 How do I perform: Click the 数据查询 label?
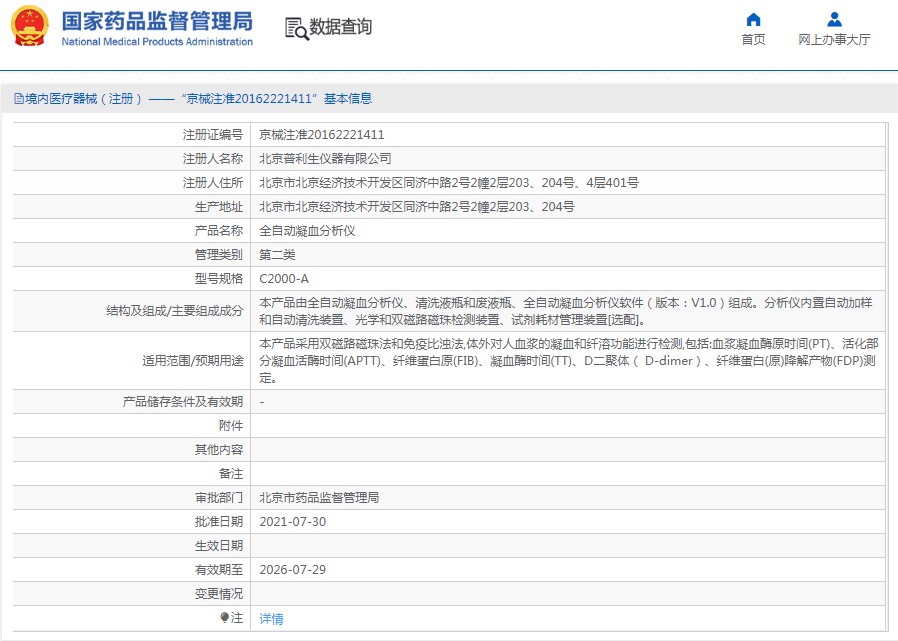click(341, 27)
